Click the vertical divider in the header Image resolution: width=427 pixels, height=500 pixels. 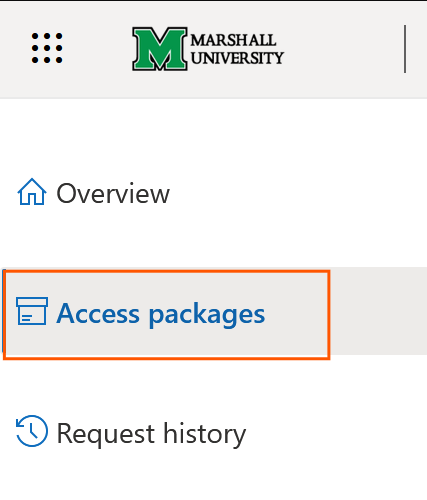[x=405, y=49]
